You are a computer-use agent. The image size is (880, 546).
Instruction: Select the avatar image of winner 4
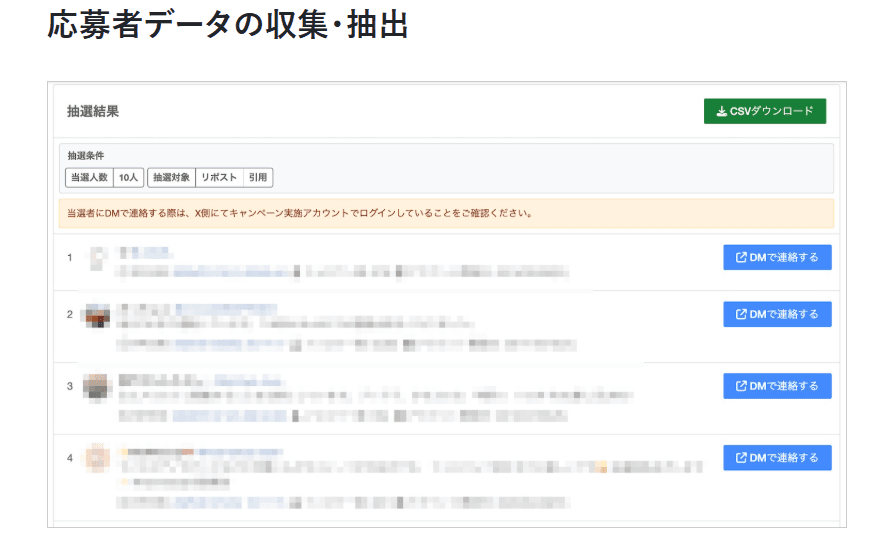pyautogui.click(x=96, y=458)
